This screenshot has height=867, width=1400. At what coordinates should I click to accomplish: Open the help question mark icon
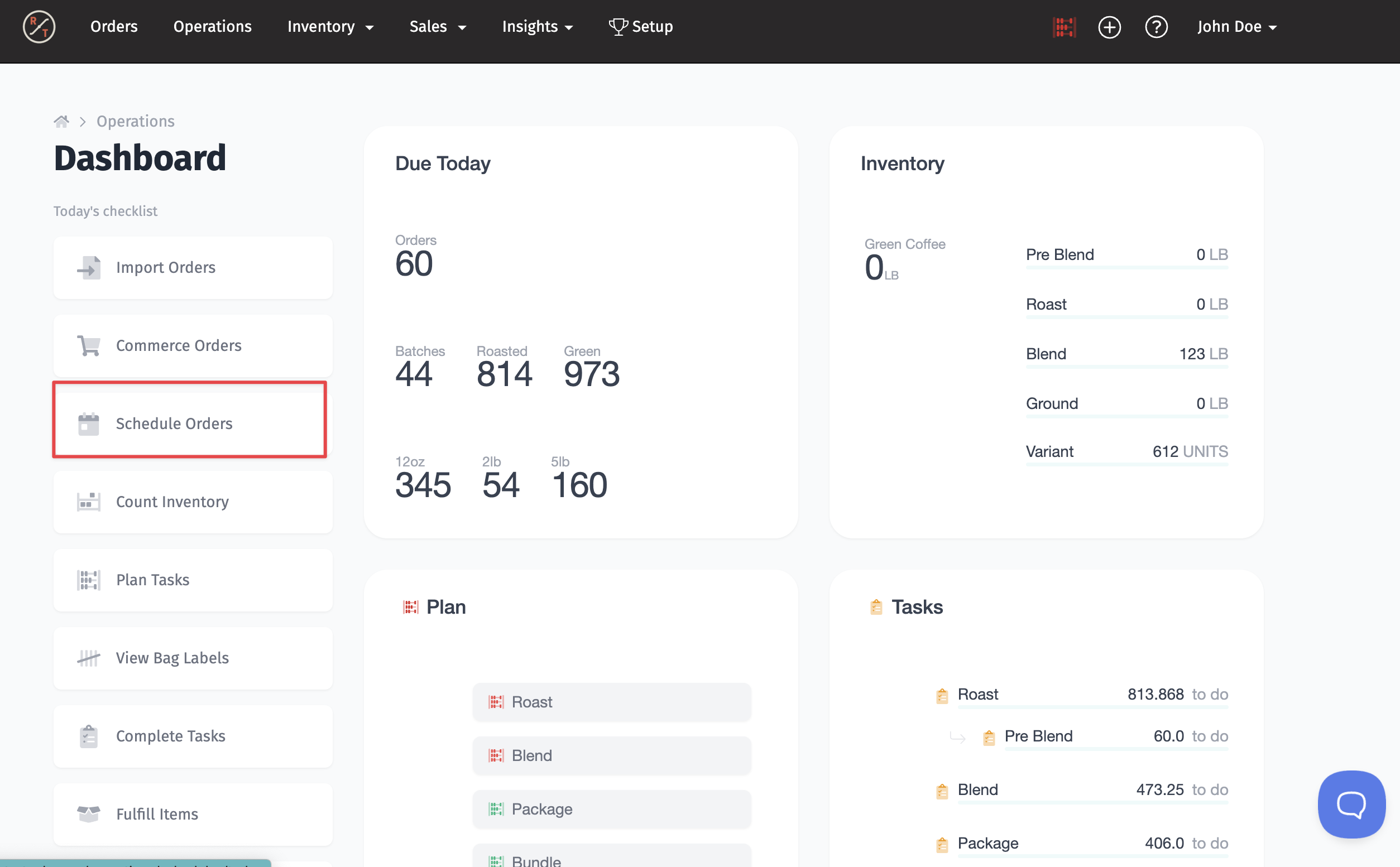coord(1156,27)
